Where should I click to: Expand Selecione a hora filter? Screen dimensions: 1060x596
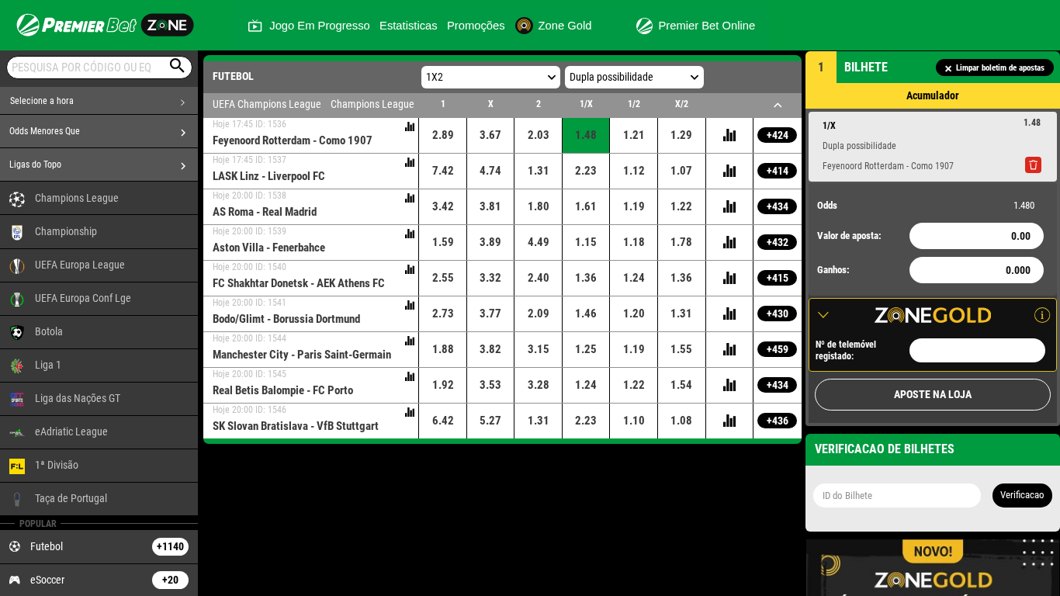point(99,101)
